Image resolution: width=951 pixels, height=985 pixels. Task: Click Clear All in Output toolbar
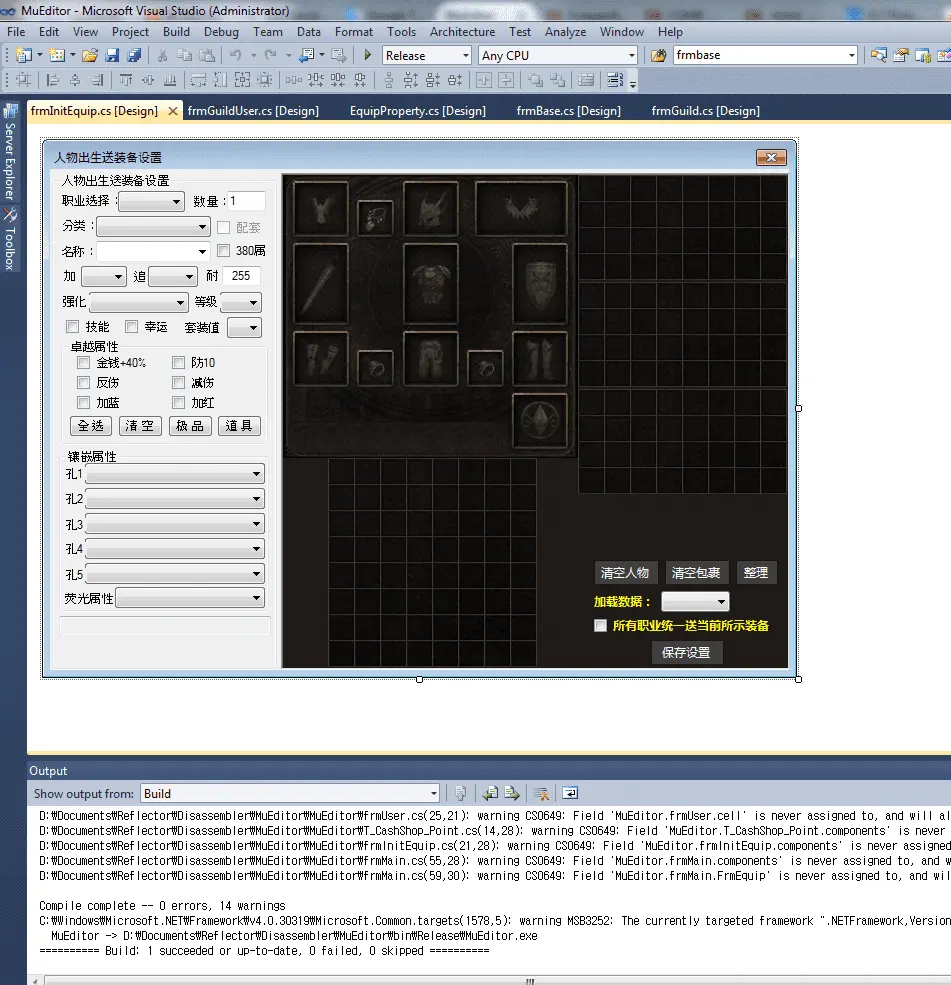[541, 793]
